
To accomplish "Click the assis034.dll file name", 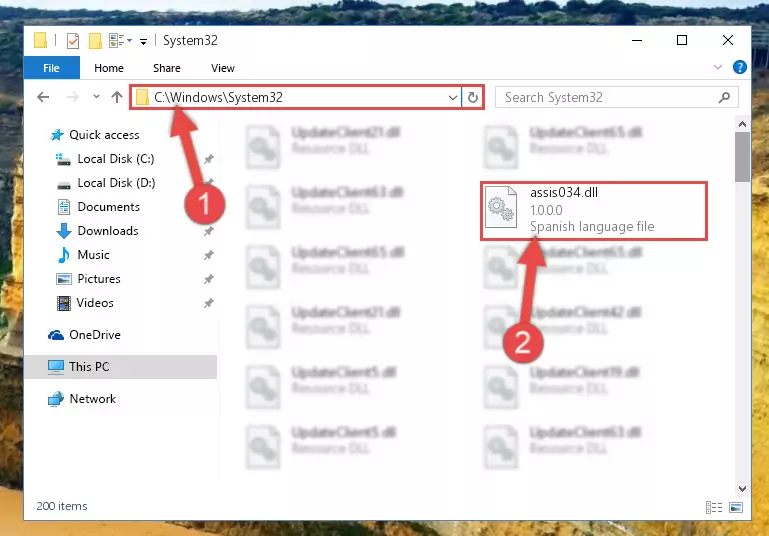I will (x=564, y=193).
